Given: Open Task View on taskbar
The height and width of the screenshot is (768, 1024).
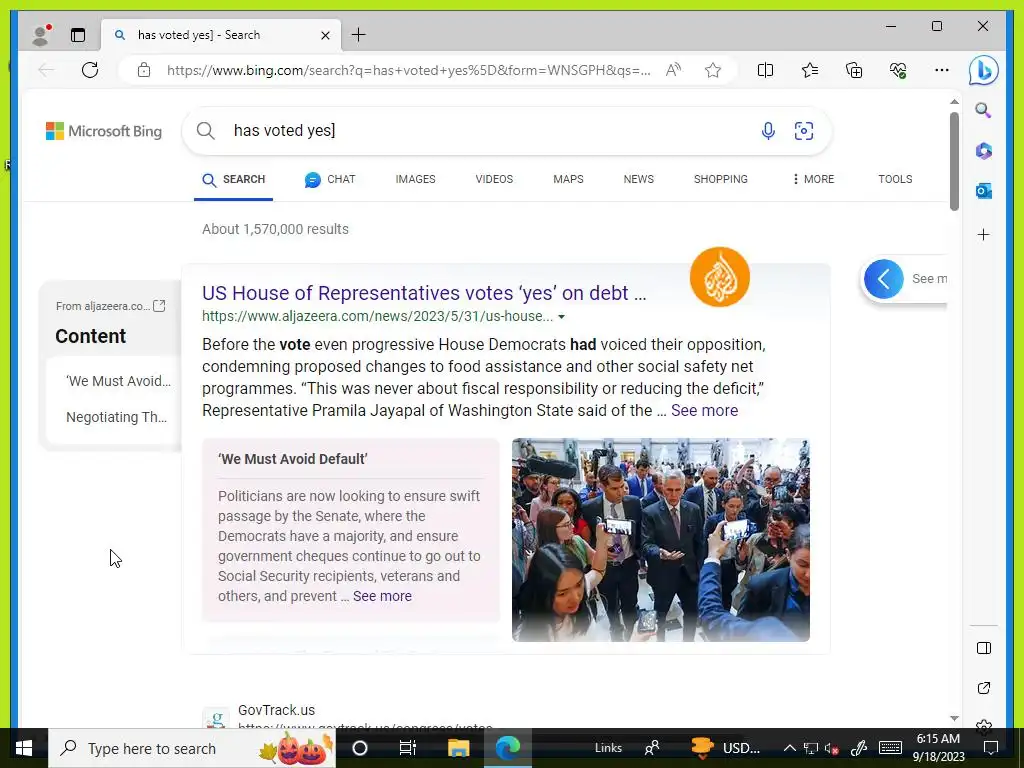Looking at the screenshot, I should point(408,748).
